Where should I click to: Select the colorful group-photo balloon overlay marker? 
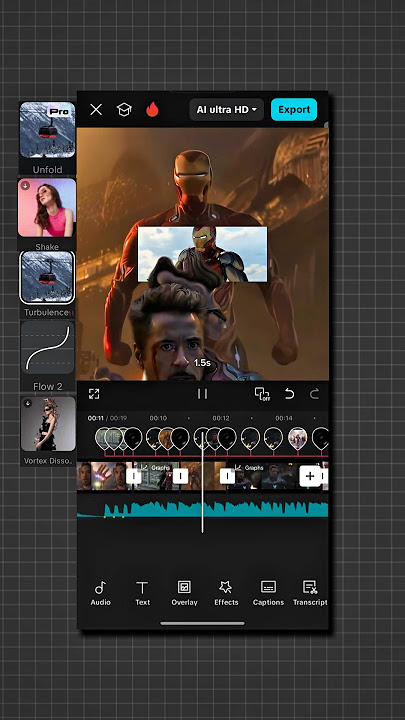coord(298,438)
